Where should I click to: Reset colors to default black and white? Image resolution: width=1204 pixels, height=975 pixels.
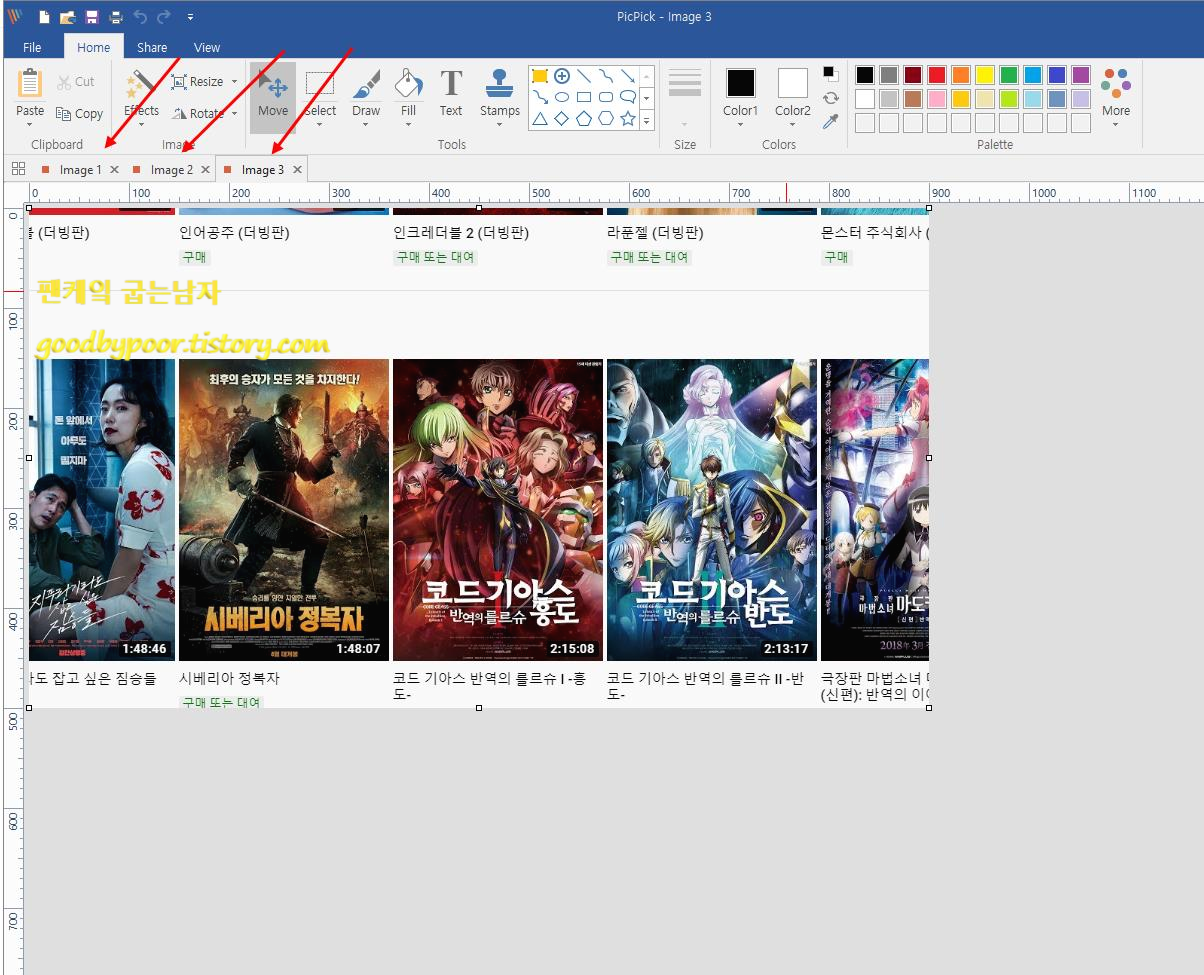[x=830, y=73]
